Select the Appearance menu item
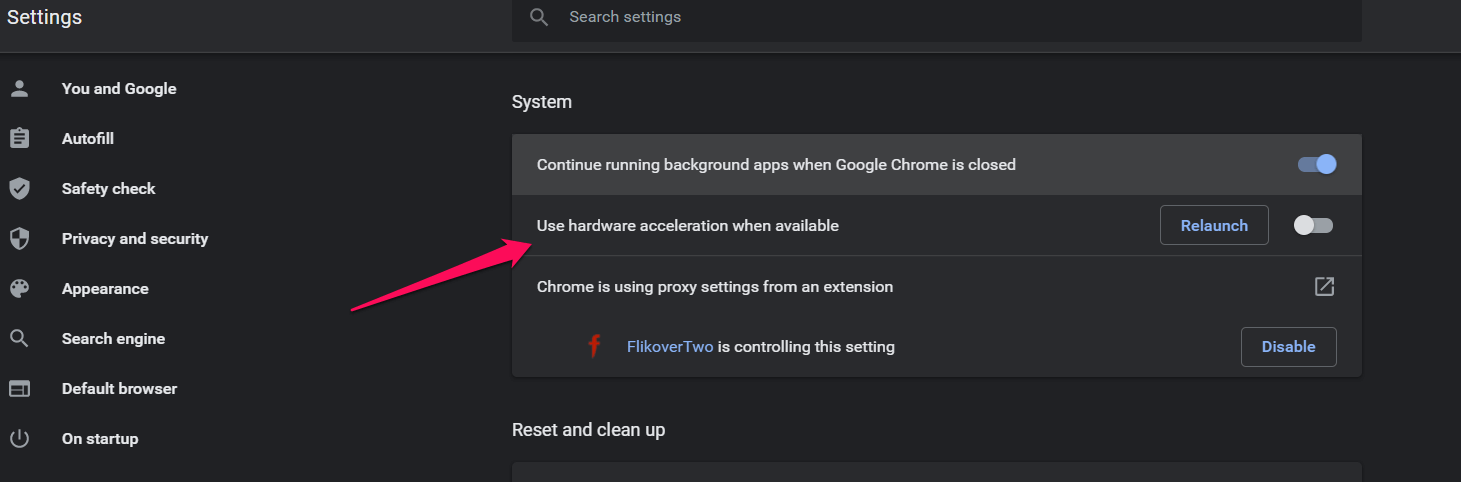The image size is (1461, 482). coord(105,288)
